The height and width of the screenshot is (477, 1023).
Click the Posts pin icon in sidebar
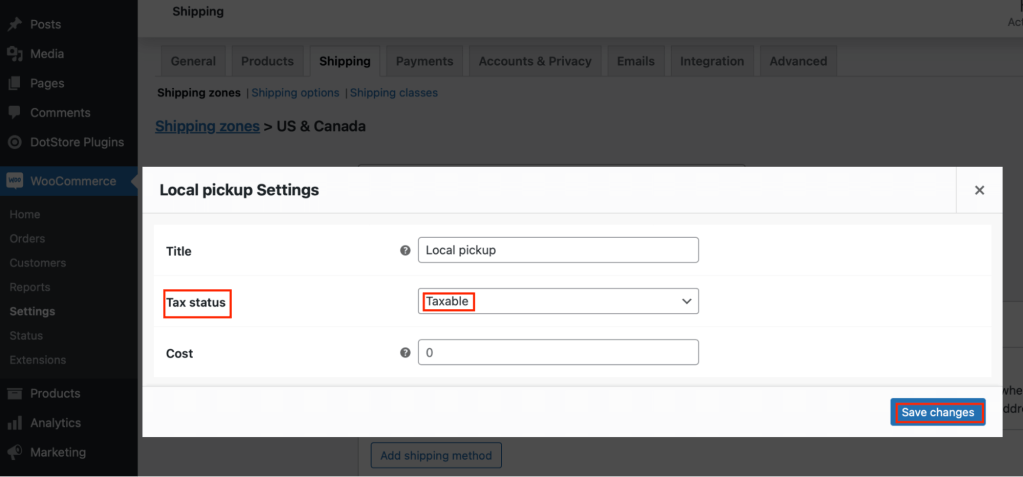(14, 24)
